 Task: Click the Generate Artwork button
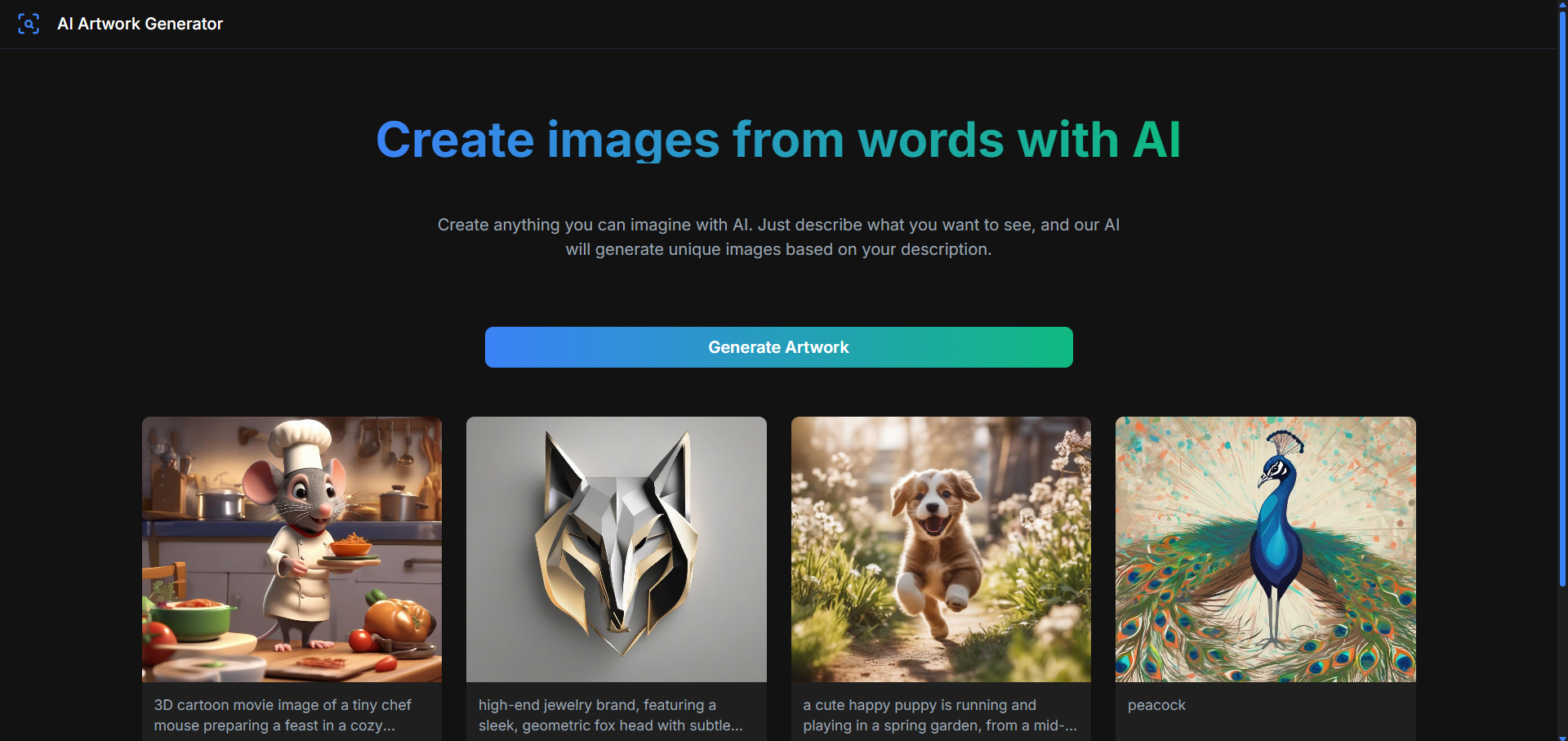778,347
